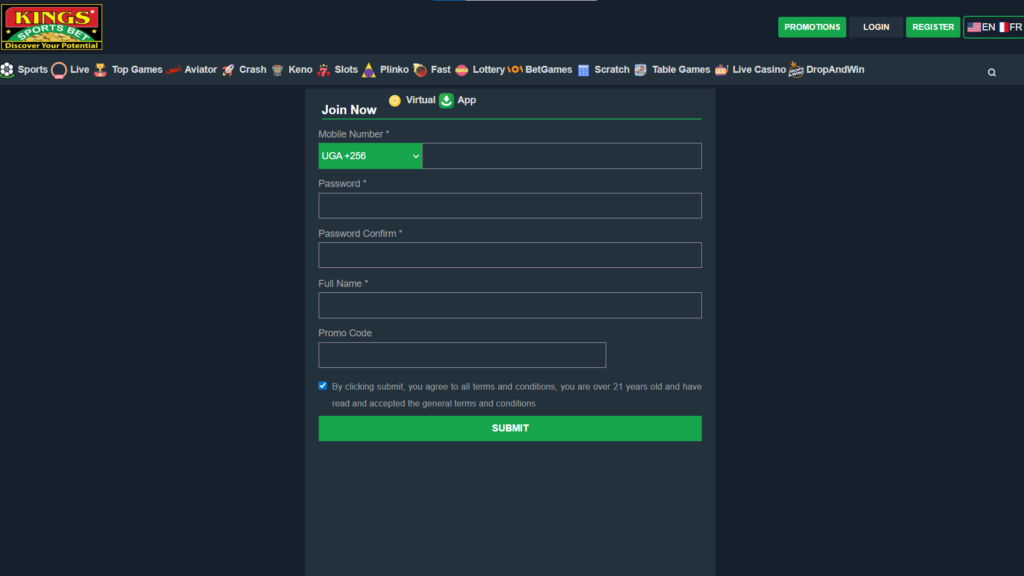Image resolution: width=1024 pixels, height=576 pixels.
Task: Open the PROMOTIONS button
Action: [x=812, y=27]
